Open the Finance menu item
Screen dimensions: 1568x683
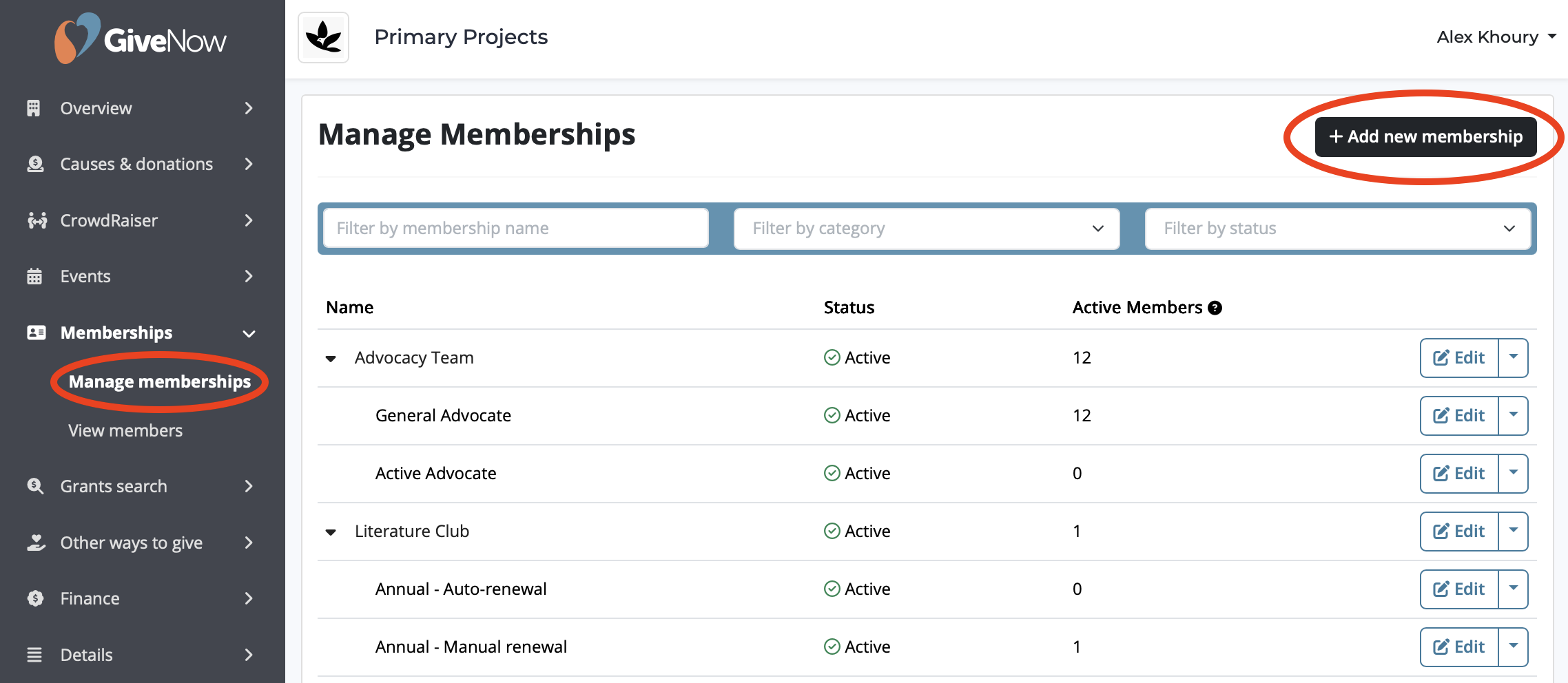tap(90, 598)
